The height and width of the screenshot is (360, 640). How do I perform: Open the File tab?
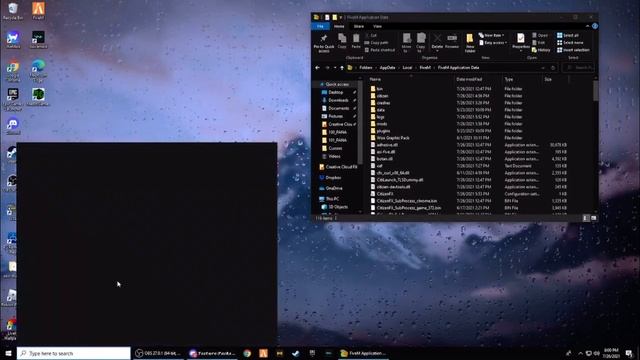click(x=320, y=27)
